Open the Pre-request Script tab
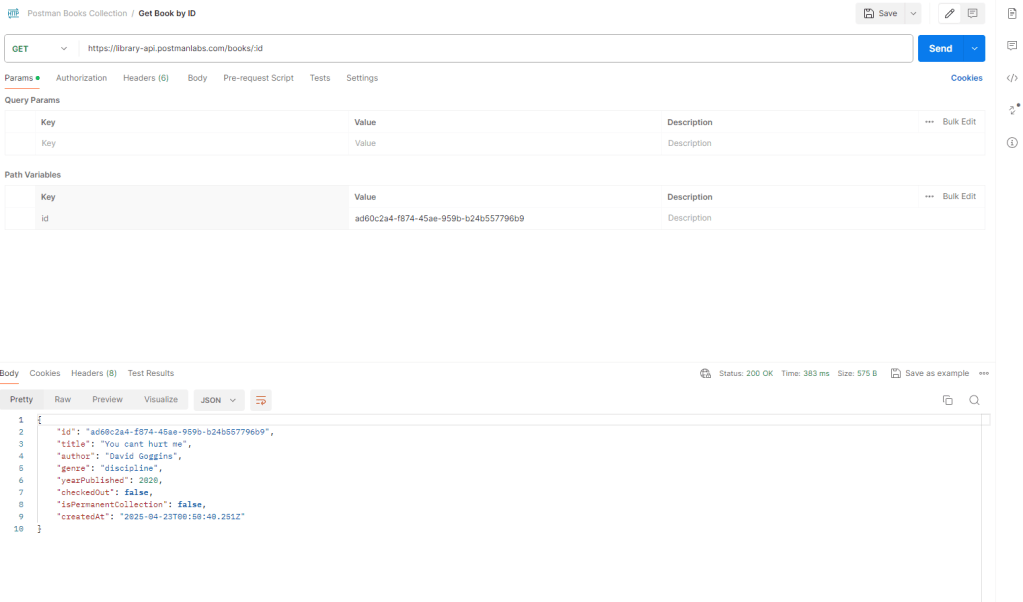Screen dimensions: 1023x602 click(258, 78)
